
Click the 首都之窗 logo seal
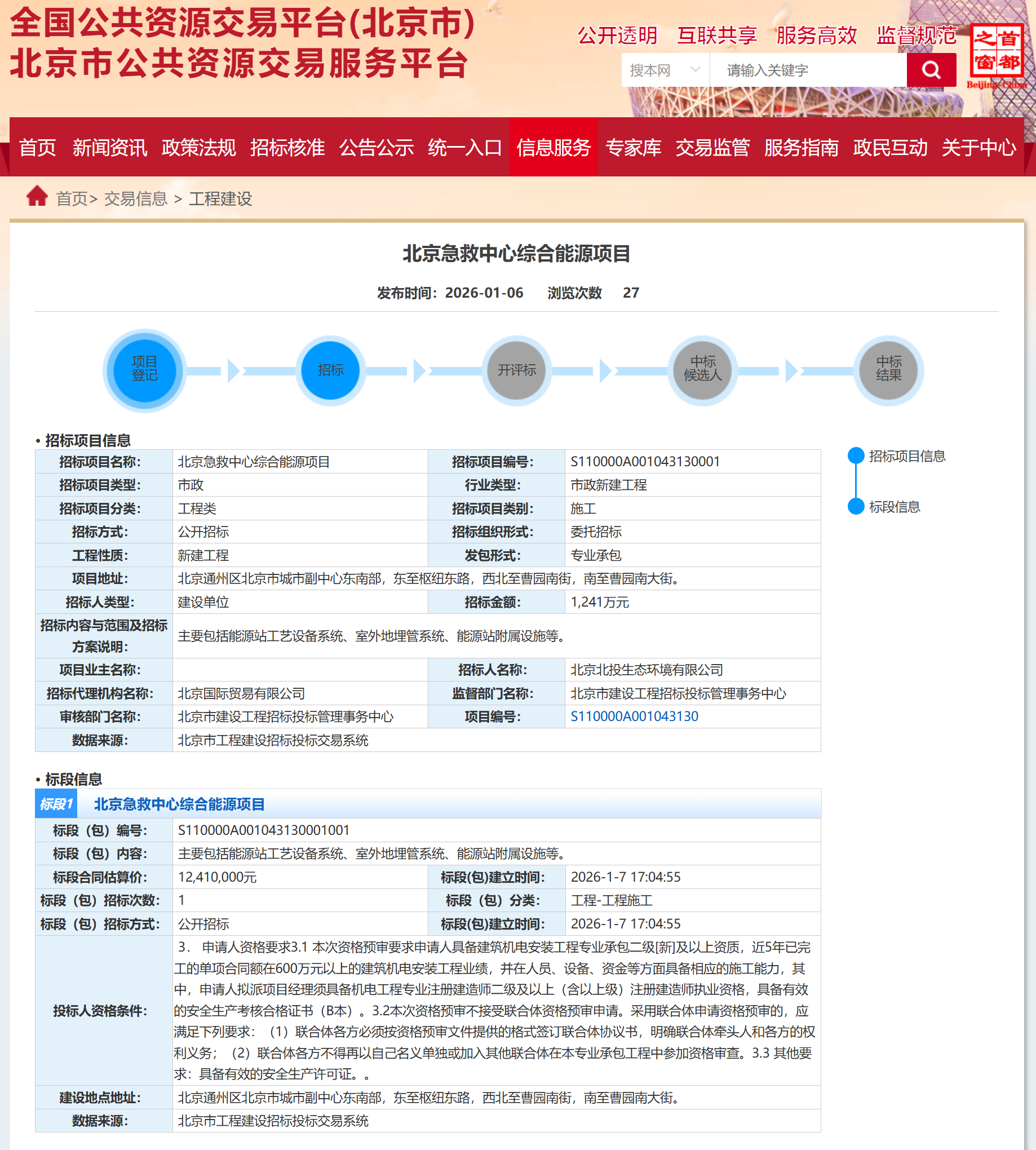tap(997, 52)
